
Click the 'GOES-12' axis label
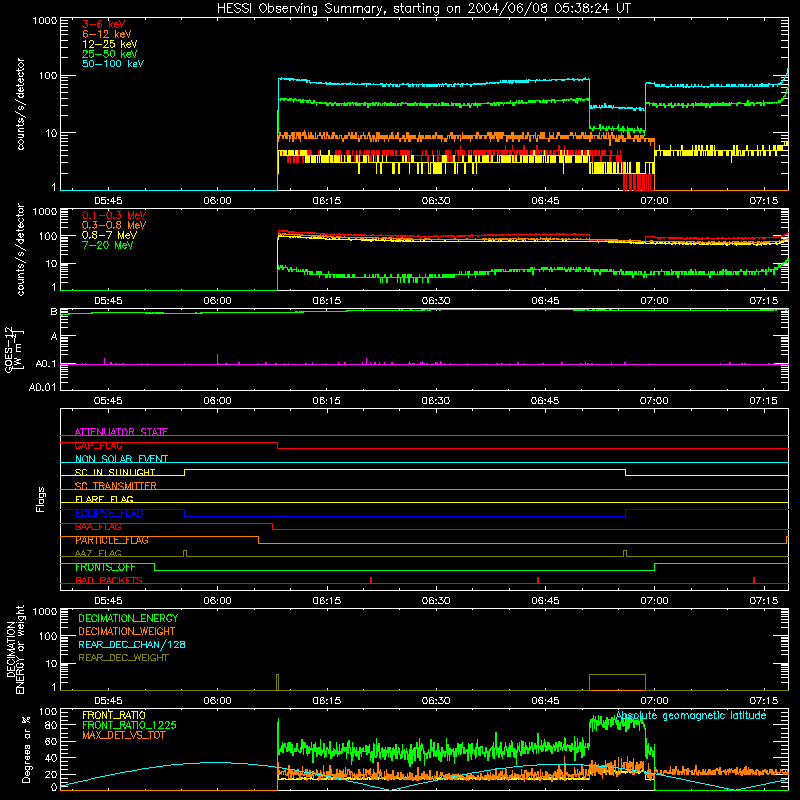coord(9,349)
